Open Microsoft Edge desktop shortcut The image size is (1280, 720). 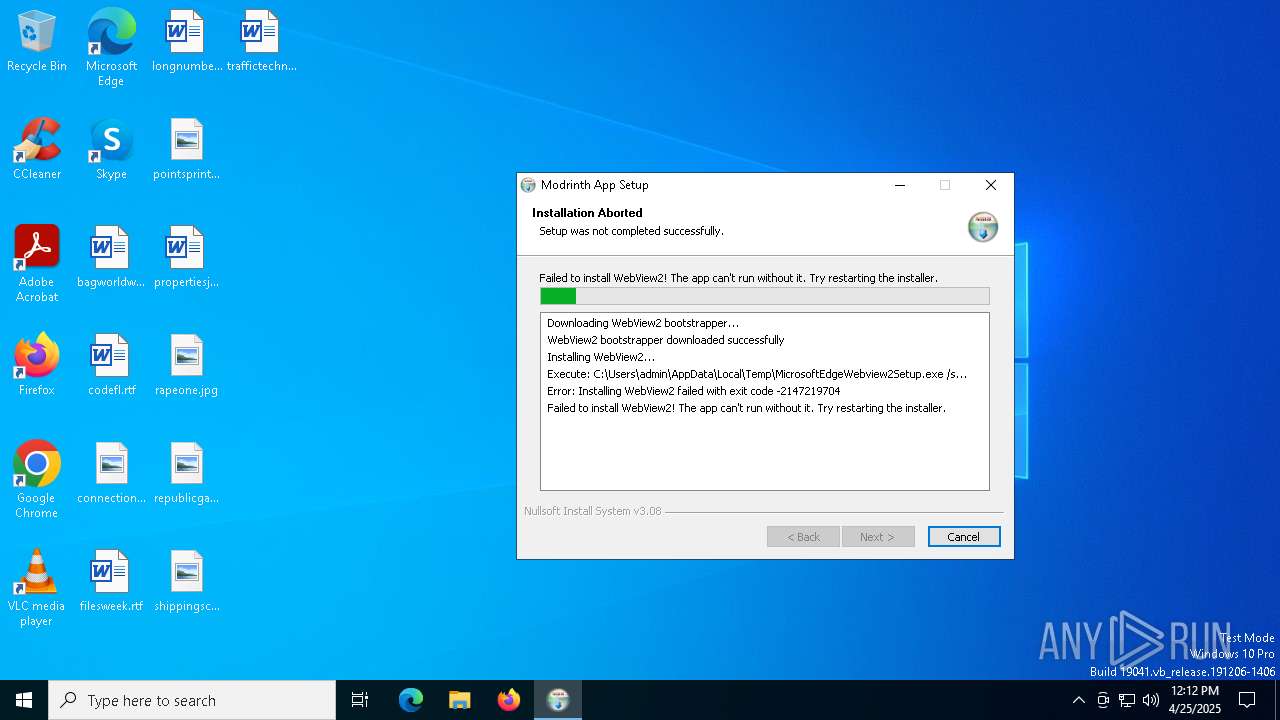(x=111, y=47)
